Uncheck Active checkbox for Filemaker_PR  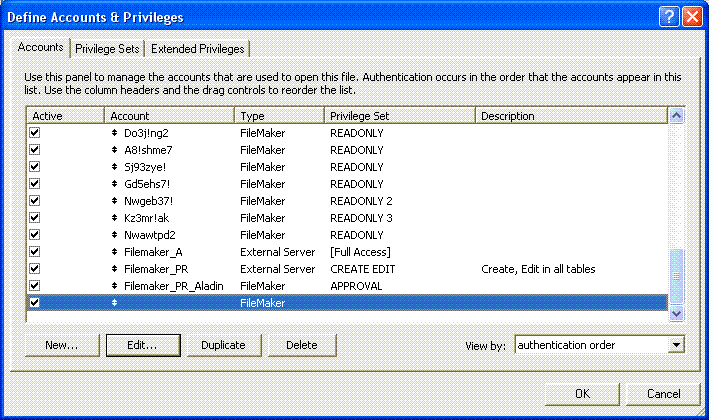click(x=35, y=269)
